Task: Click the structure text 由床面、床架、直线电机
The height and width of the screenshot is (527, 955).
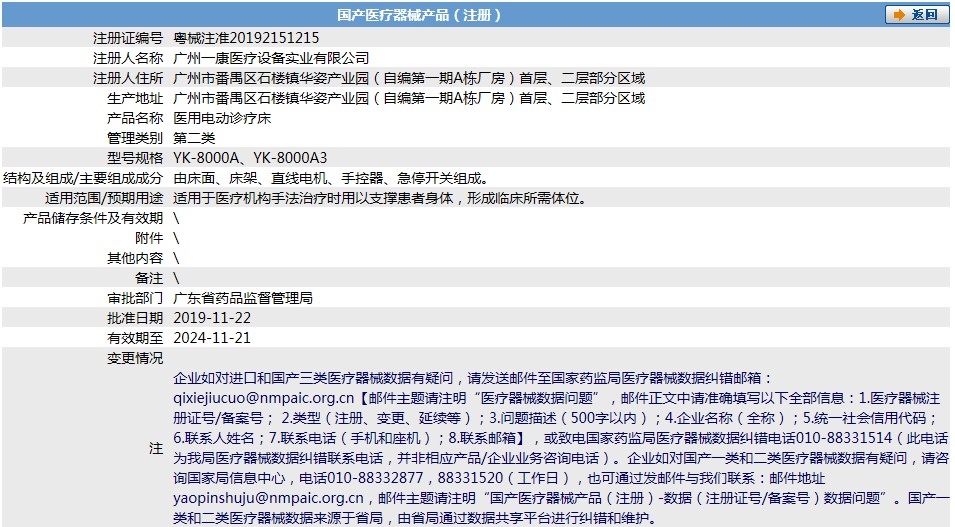Action: tap(250, 179)
